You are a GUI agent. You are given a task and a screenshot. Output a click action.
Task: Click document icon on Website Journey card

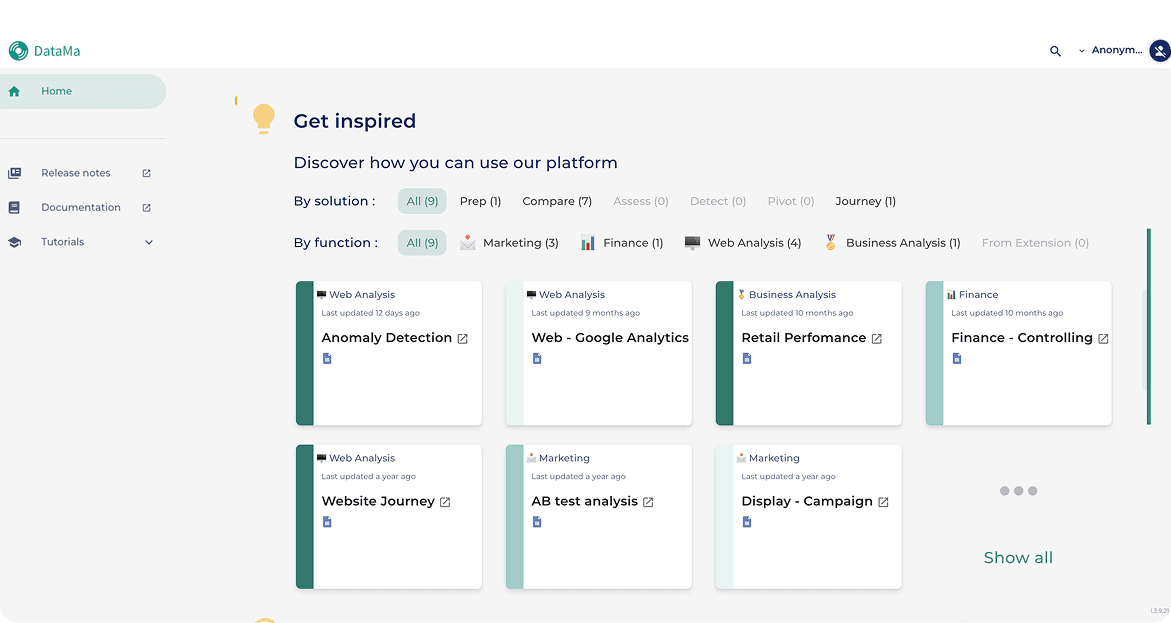point(327,522)
